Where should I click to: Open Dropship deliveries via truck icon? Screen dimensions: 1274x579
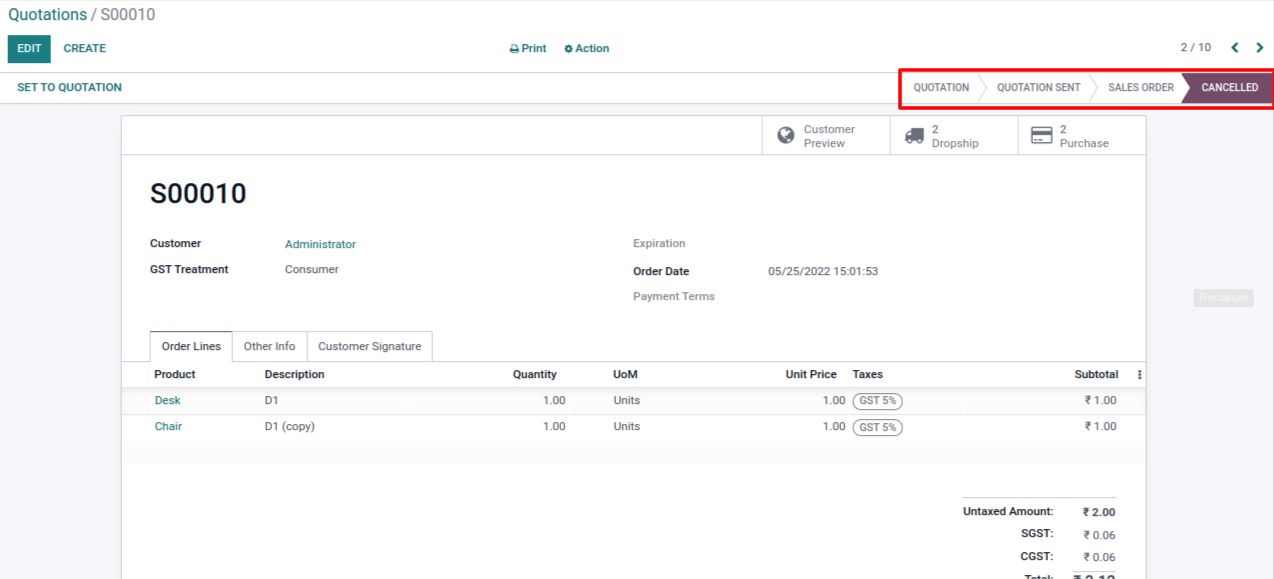coord(914,135)
